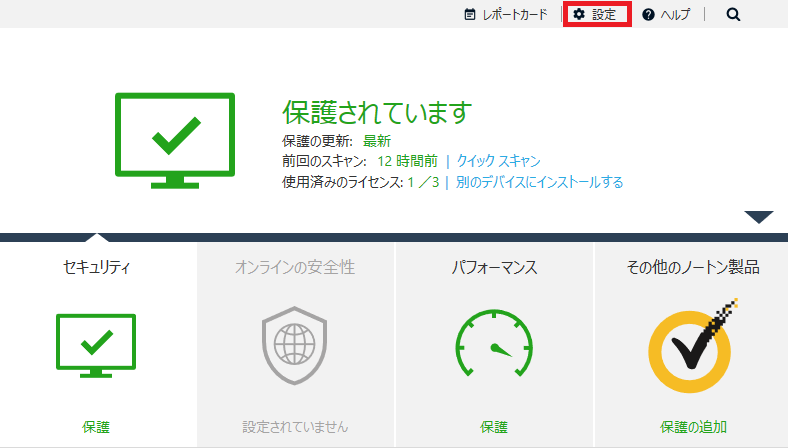The width and height of the screenshot is (788, 448).
Task: Click the question mark help icon
Action: pyautogui.click(x=648, y=15)
